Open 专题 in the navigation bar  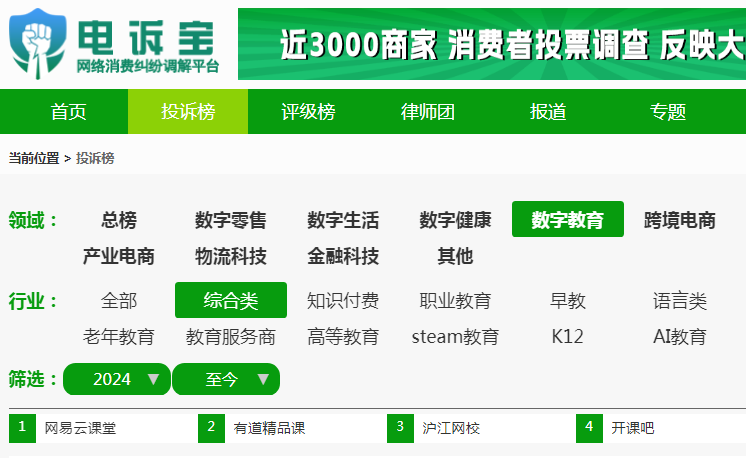[x=668, y=112]
